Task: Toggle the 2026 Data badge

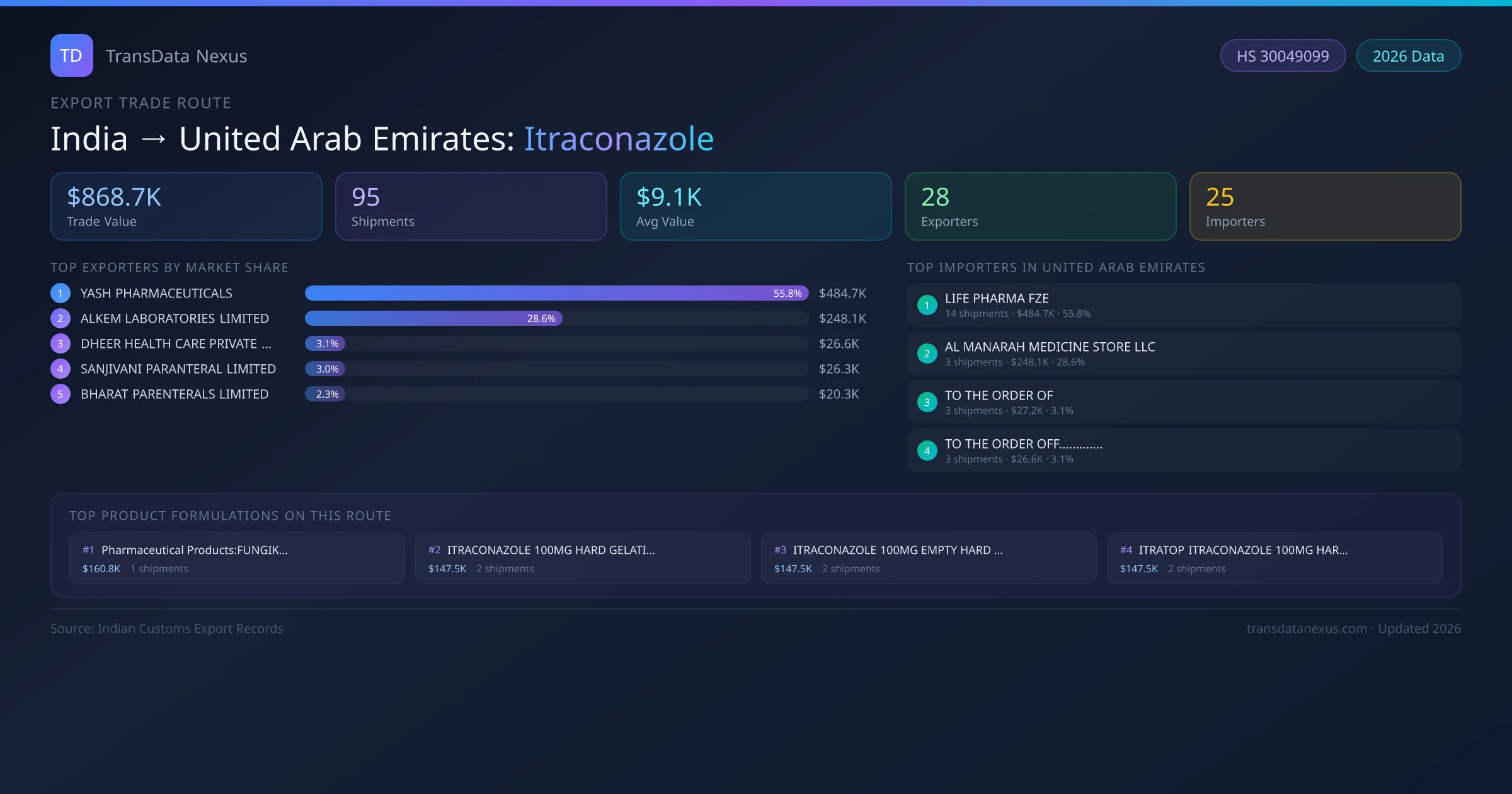Action: (x=1408, y=55)
